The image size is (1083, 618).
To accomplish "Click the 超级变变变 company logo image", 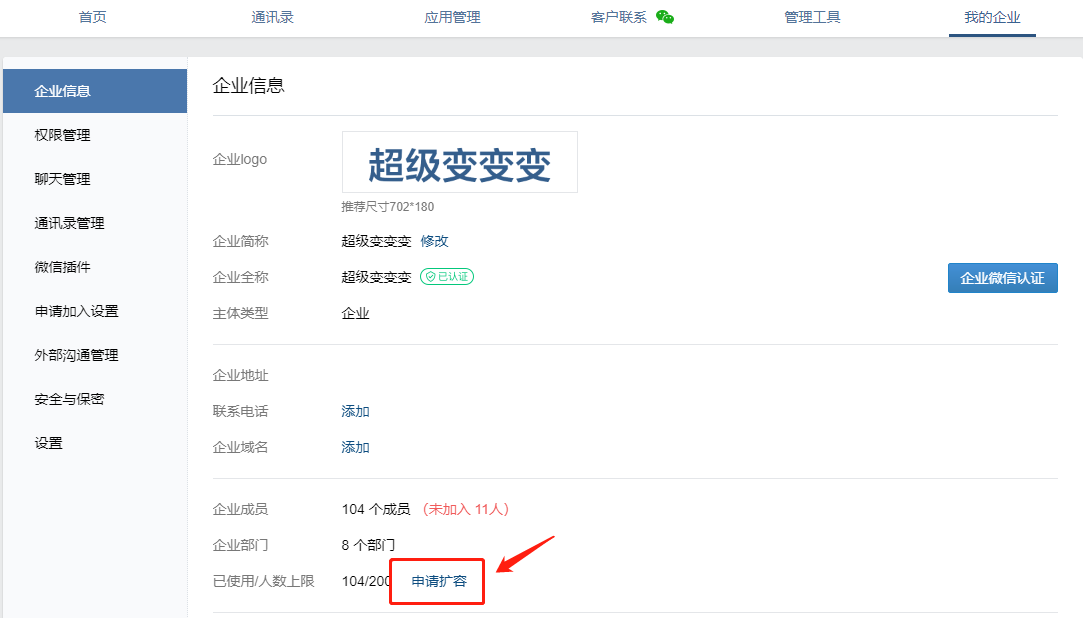I will click(x=459, y=163).
